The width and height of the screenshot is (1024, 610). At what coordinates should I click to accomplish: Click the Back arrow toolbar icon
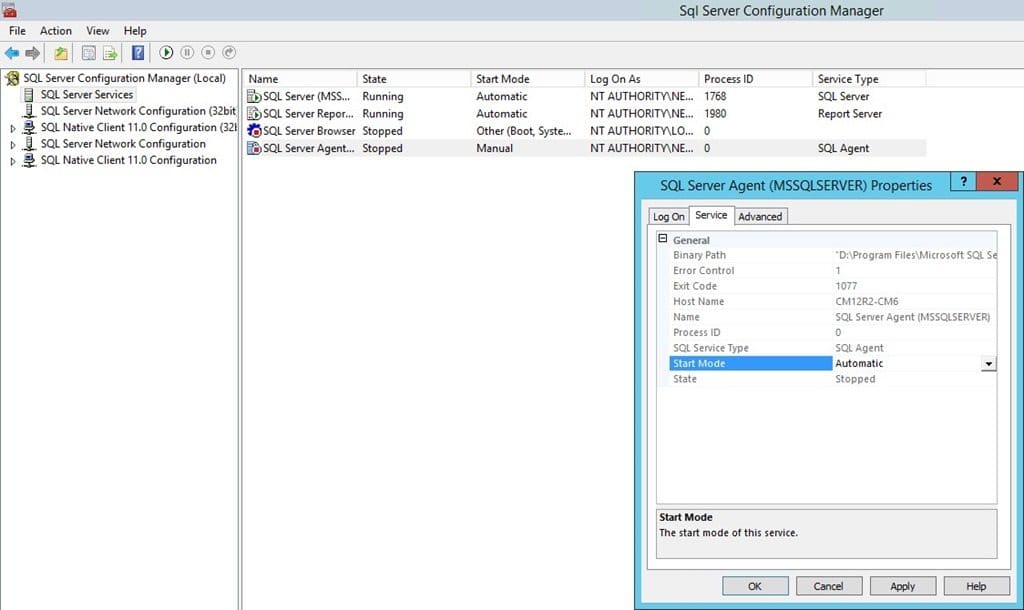[x=12, y=53]
